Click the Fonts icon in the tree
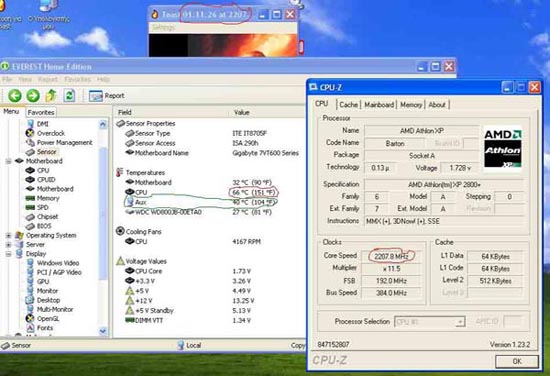This screenshot has height=376, width=550. click(x=30, y=328)
